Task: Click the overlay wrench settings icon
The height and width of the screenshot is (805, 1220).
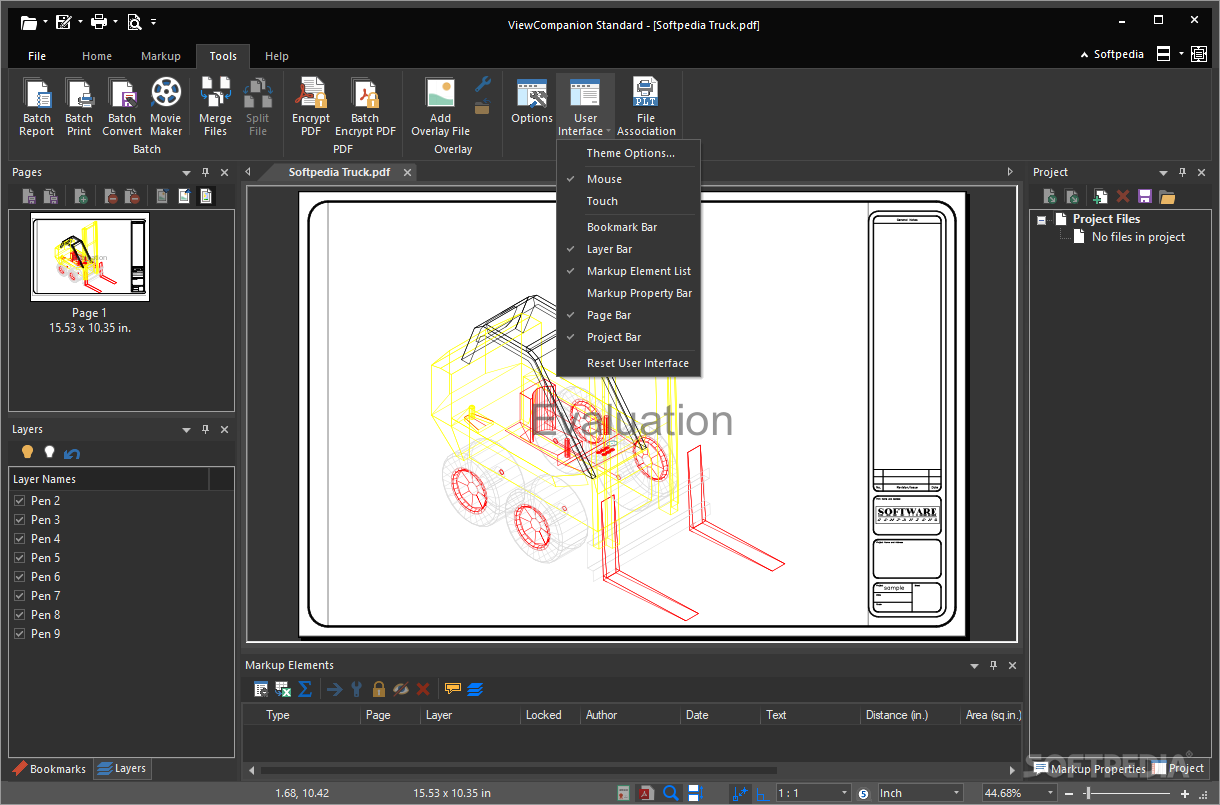Action: 482,85
